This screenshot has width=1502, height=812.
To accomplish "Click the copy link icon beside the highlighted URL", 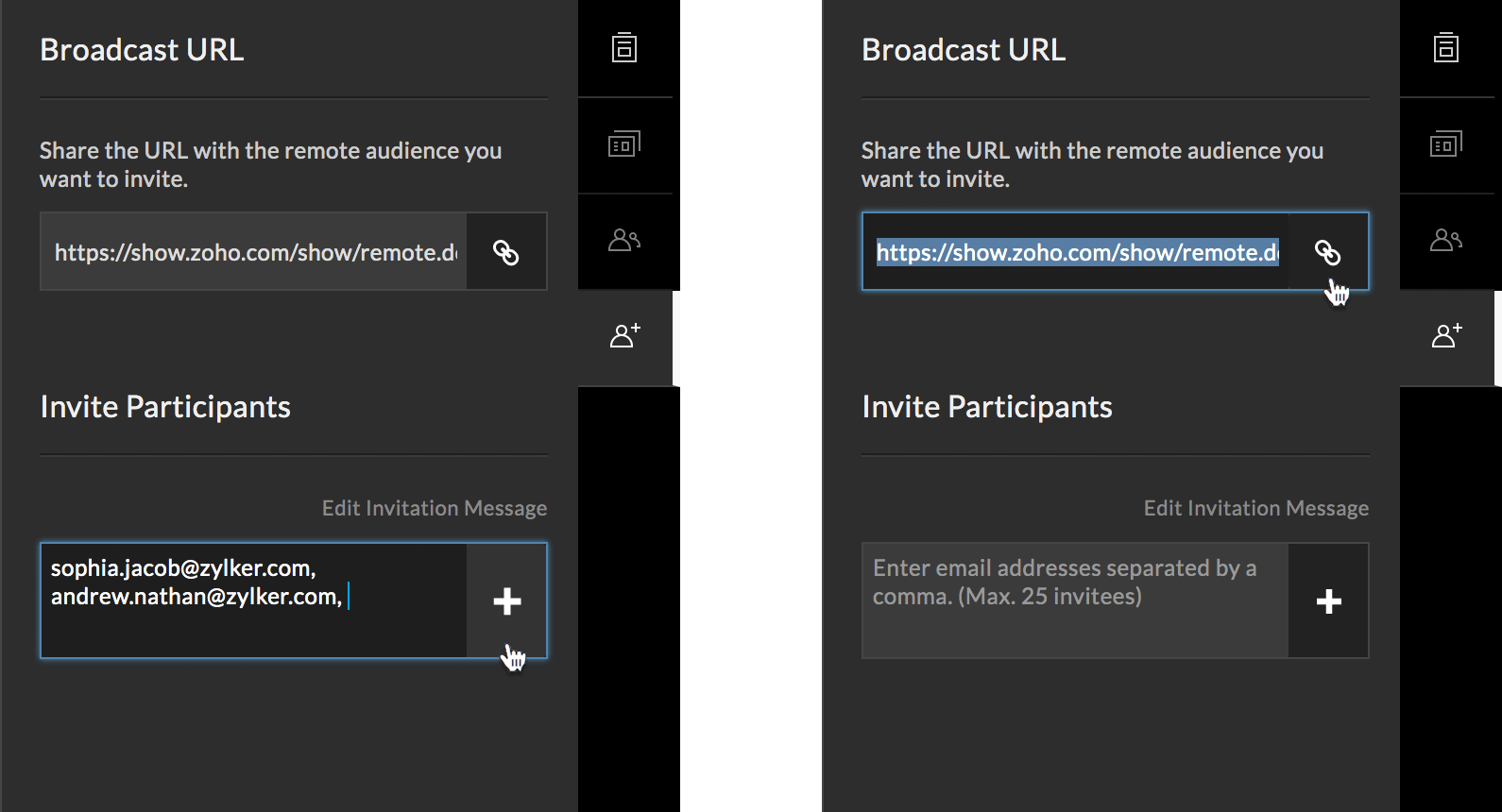I will (1327, 252).
